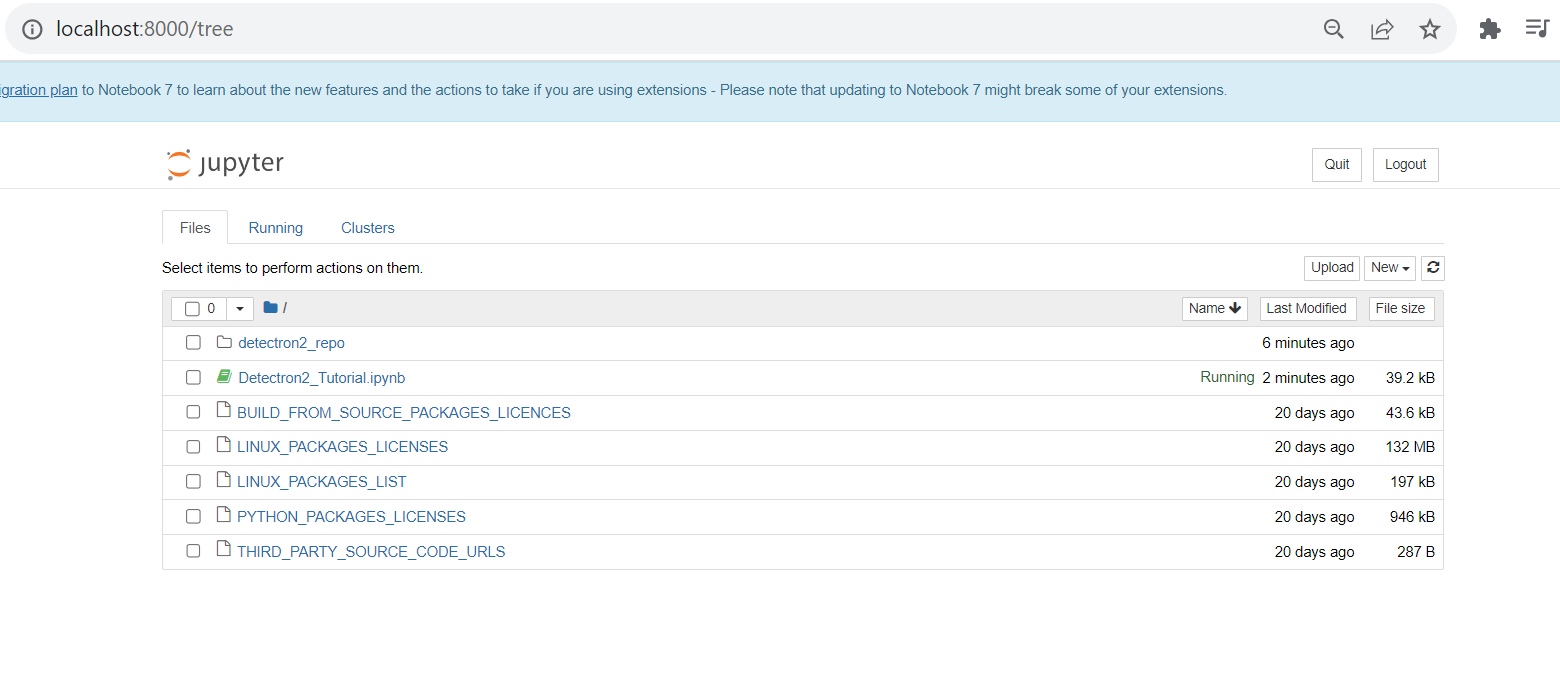Viewport: 1560px width, 697px height.
Task: Refresh the notebook list
Action: (1433, 267)
